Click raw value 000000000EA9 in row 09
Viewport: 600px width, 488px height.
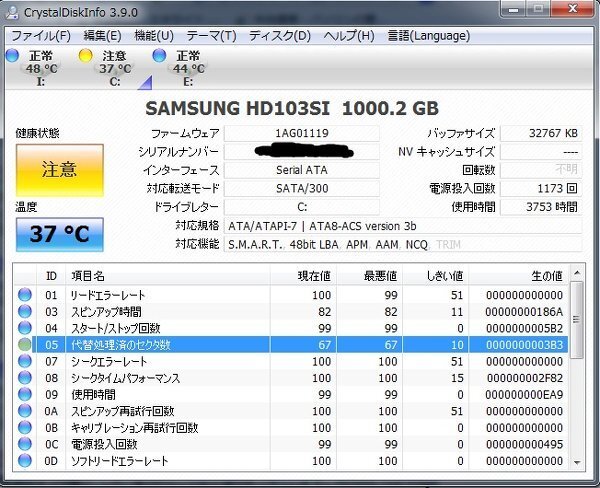(524, 395)
